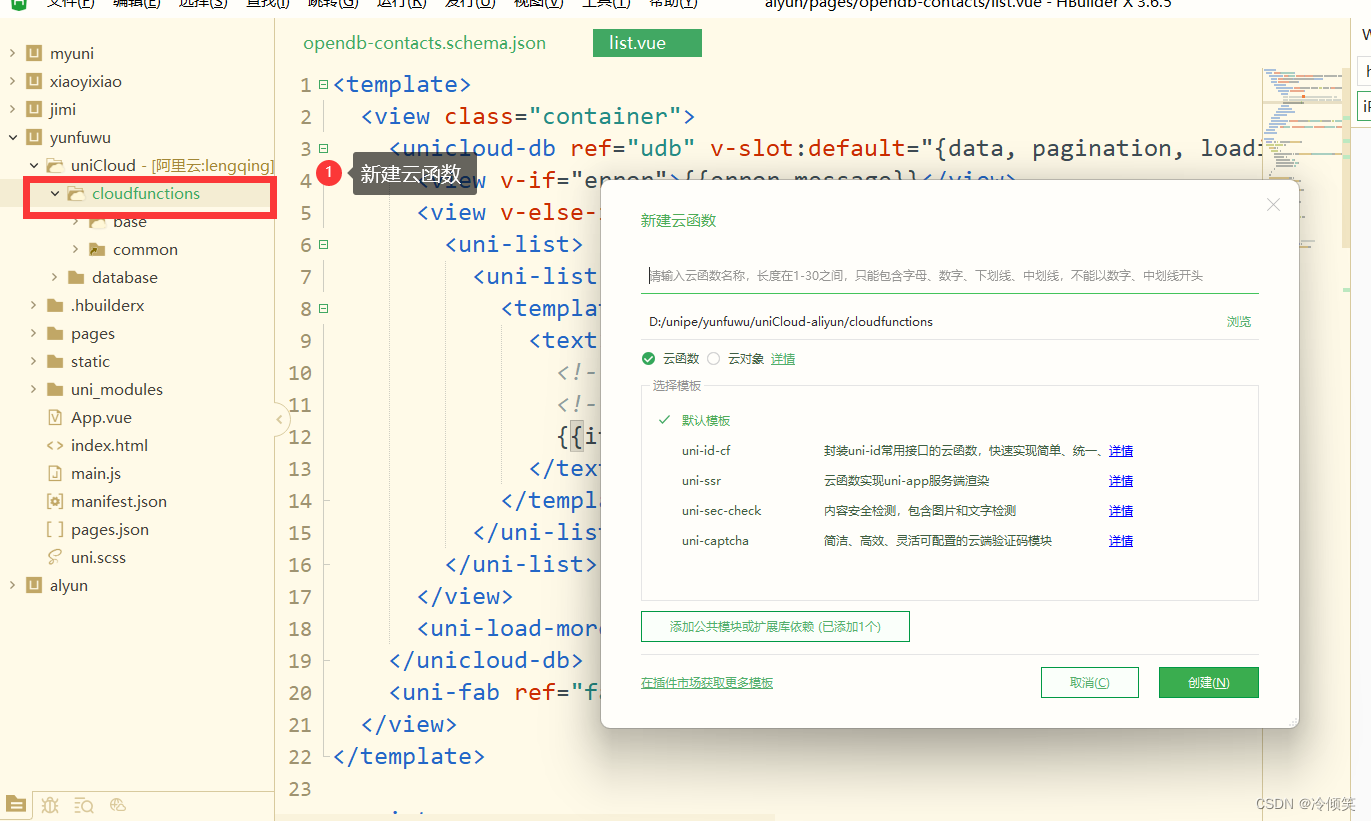The image size is (1371, 821).
Task: Choose the uni-ssr template
Action: tap(701, 481)
